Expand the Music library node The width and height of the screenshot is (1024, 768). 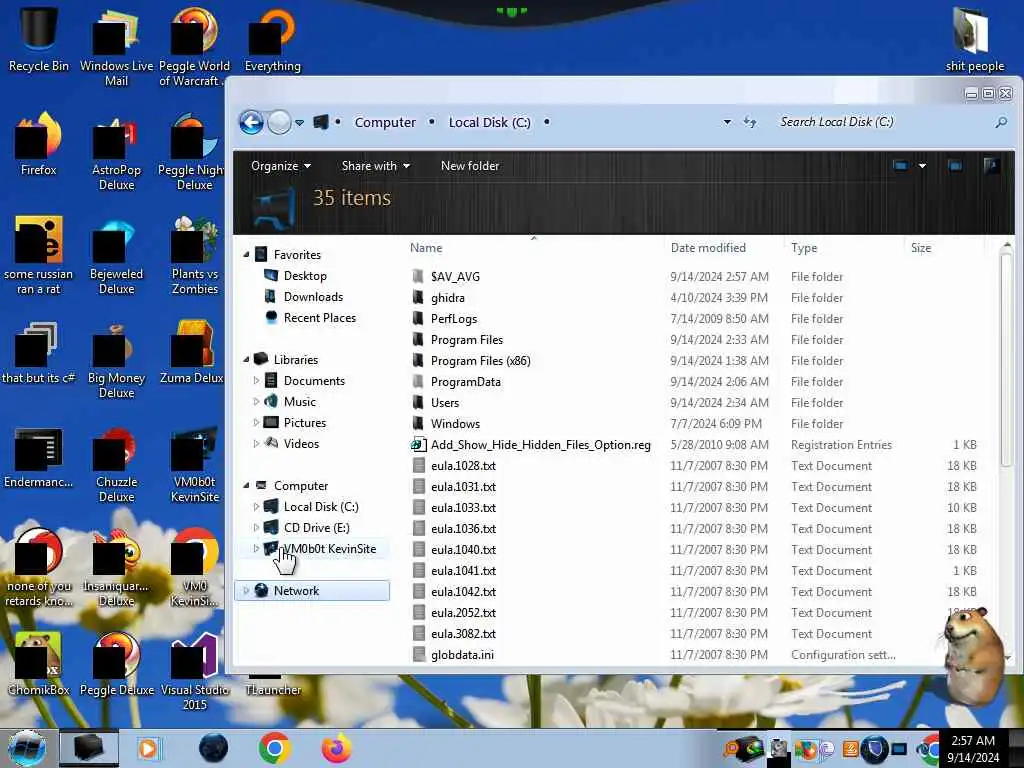coord(256,402)
